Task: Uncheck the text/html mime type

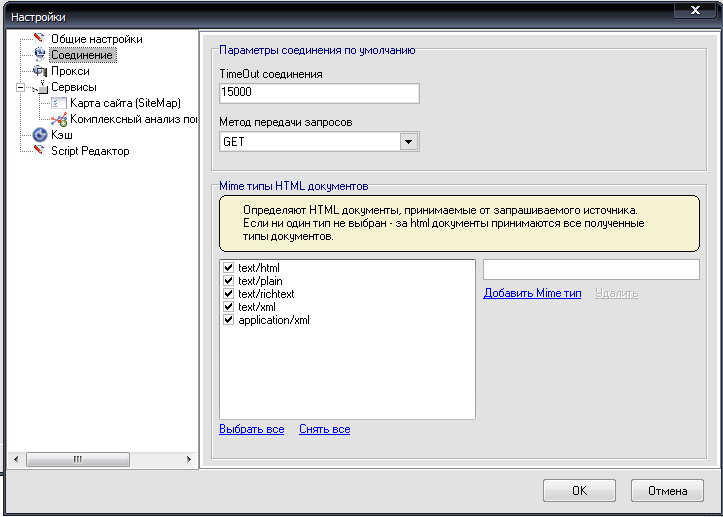Action: pos(229,269)
